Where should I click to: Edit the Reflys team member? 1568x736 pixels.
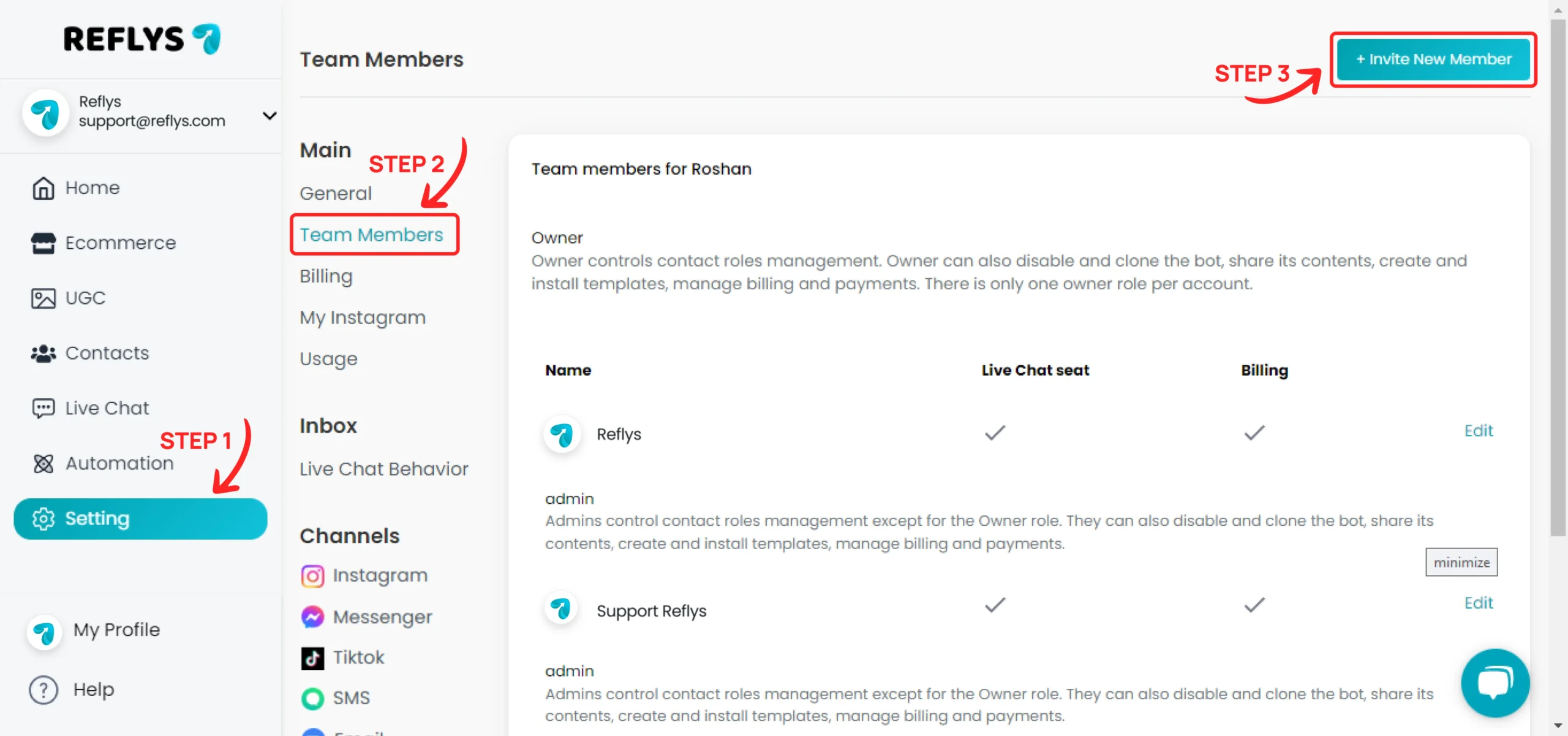pos(1479,431)
